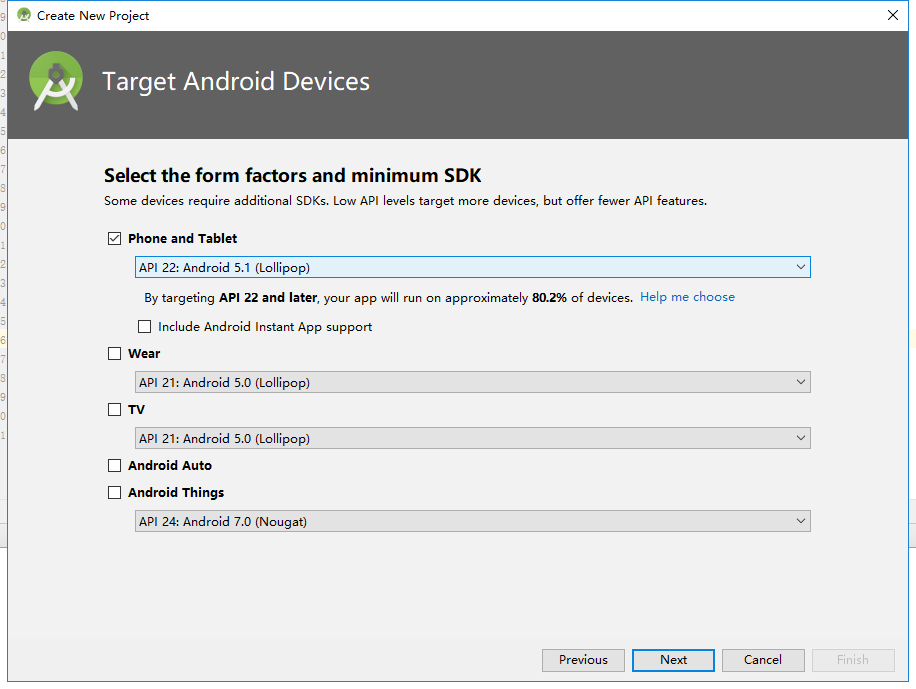Image resolution: width=916 pixels, height=689 pixels.
Task: Click the Wear label text
Action: (144, 354)
